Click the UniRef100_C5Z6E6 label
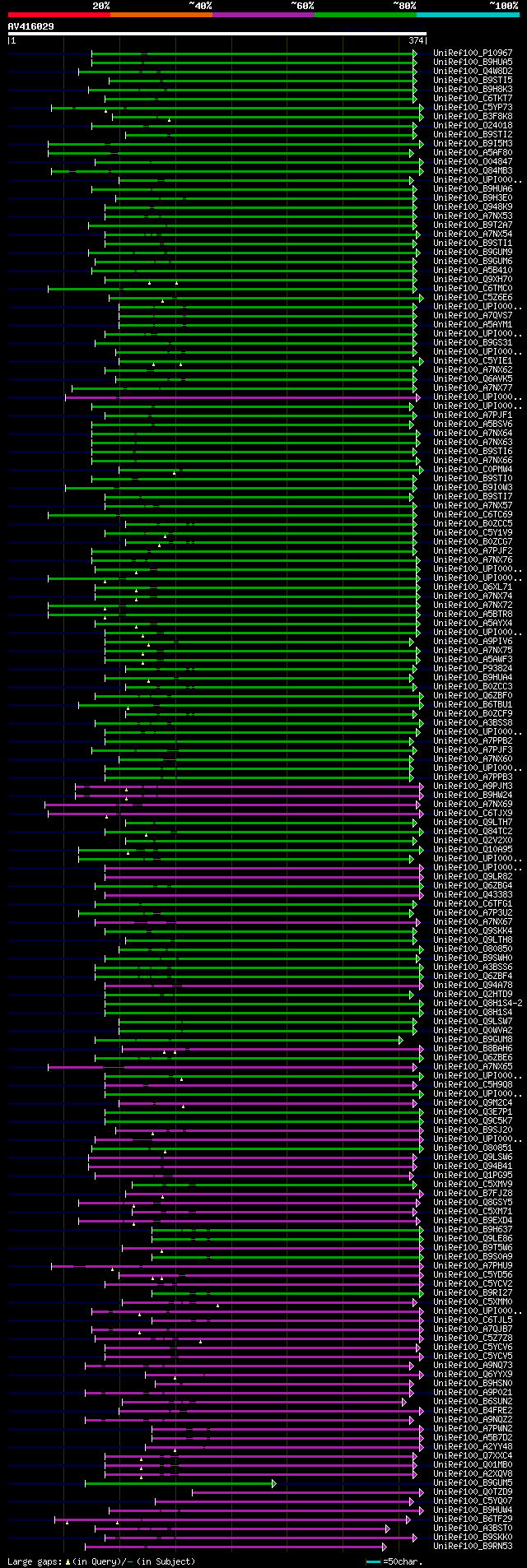 pyautogui.click(x=473, y=297)
